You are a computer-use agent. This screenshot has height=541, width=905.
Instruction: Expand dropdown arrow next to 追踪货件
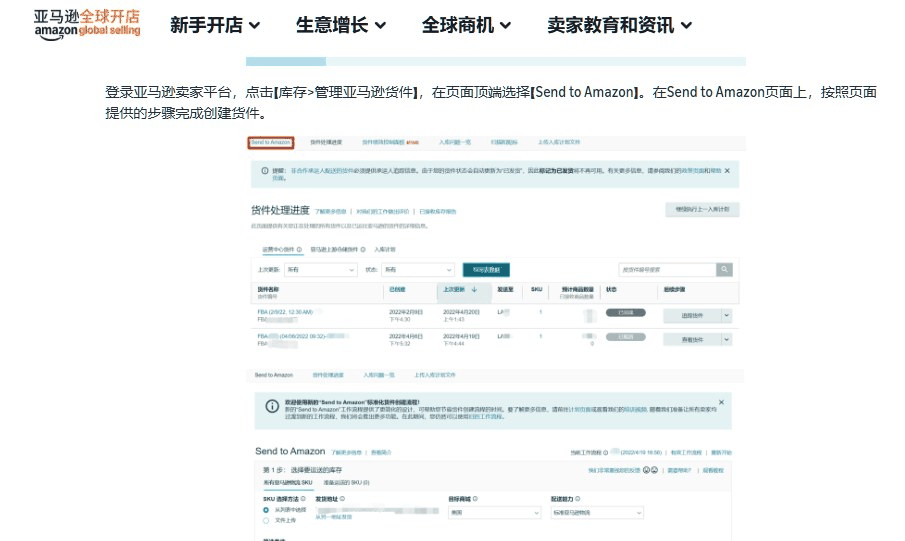[x=727, y=315]
